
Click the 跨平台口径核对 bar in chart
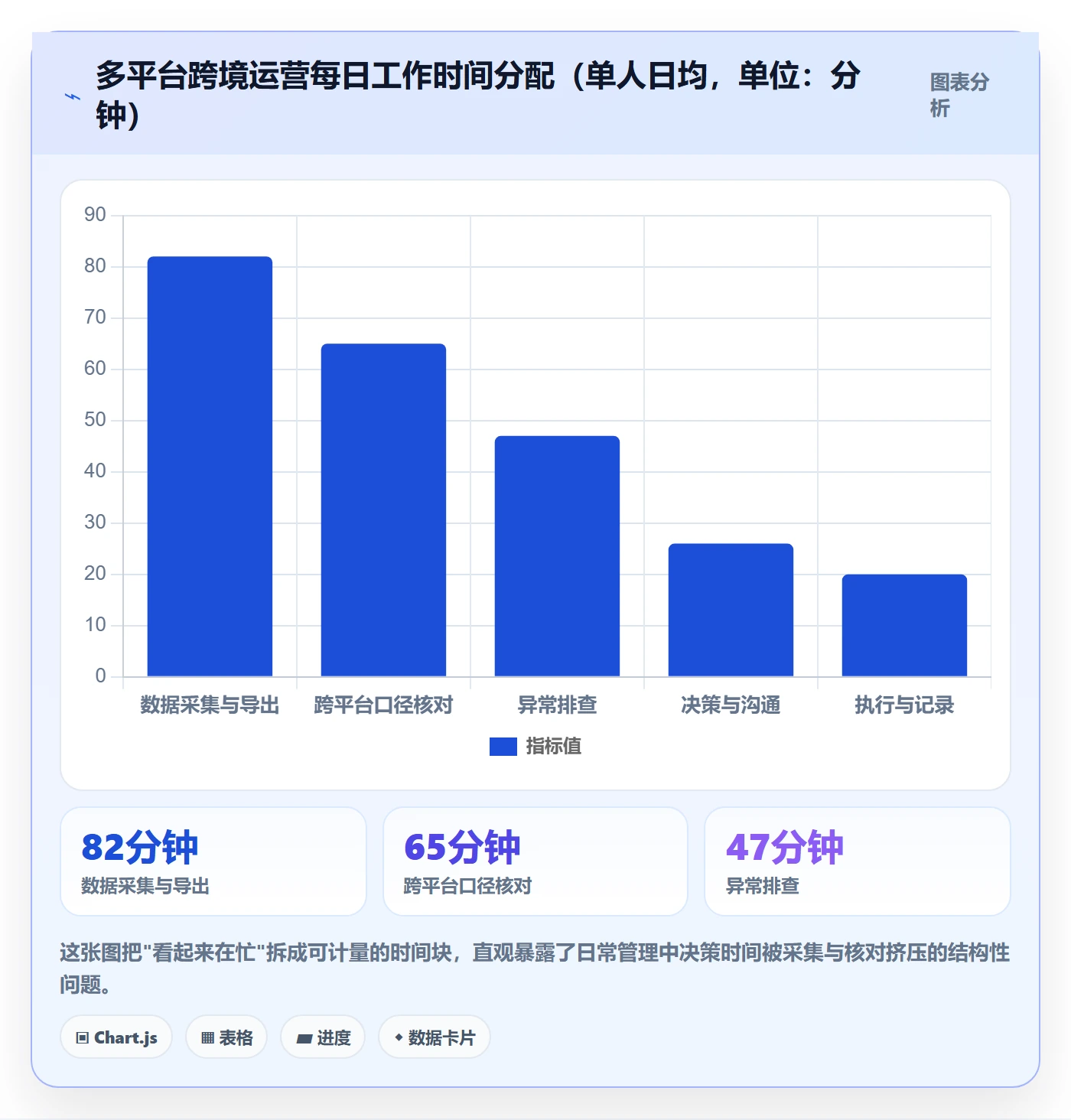click(x=383, y=510)
